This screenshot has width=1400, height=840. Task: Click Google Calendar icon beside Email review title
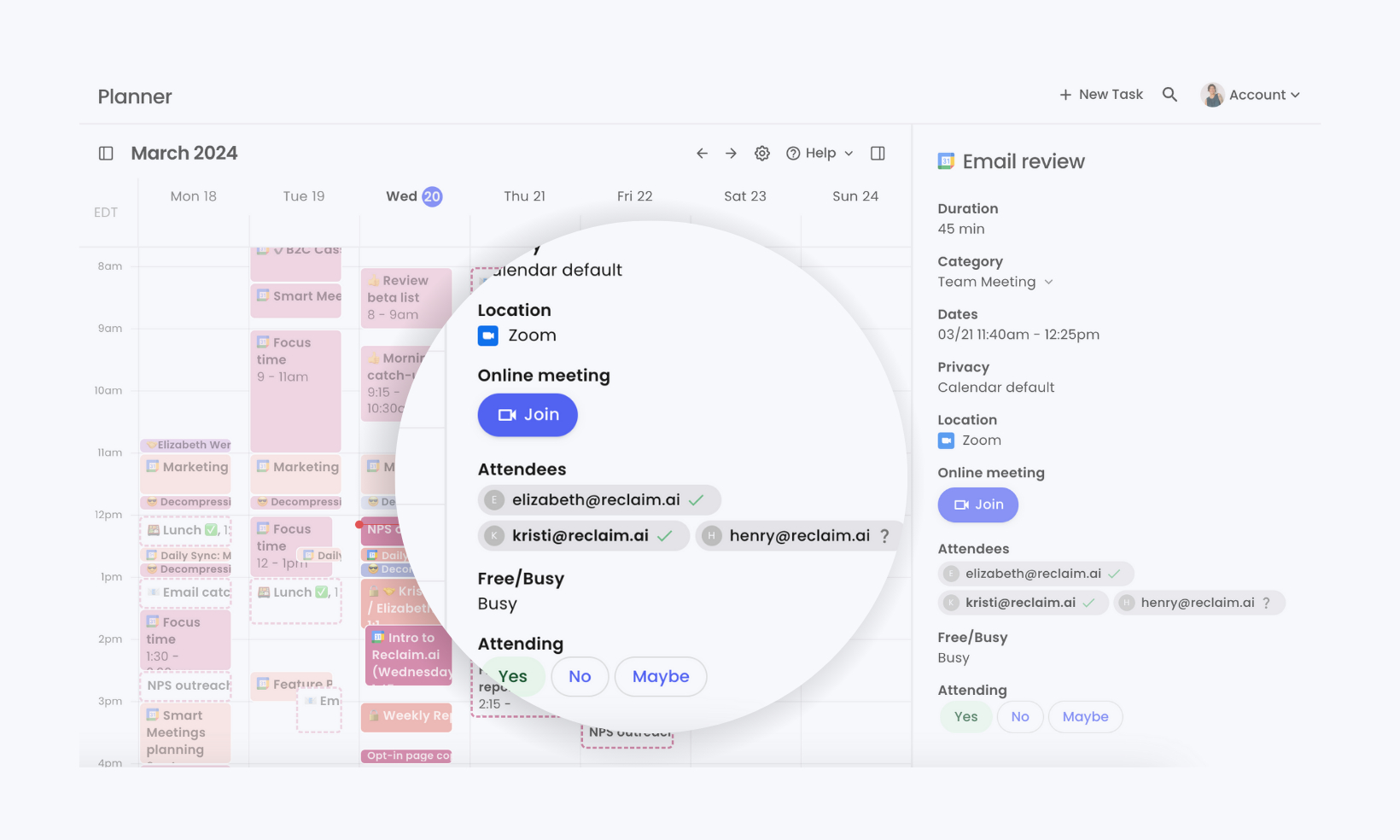(946, 161)
